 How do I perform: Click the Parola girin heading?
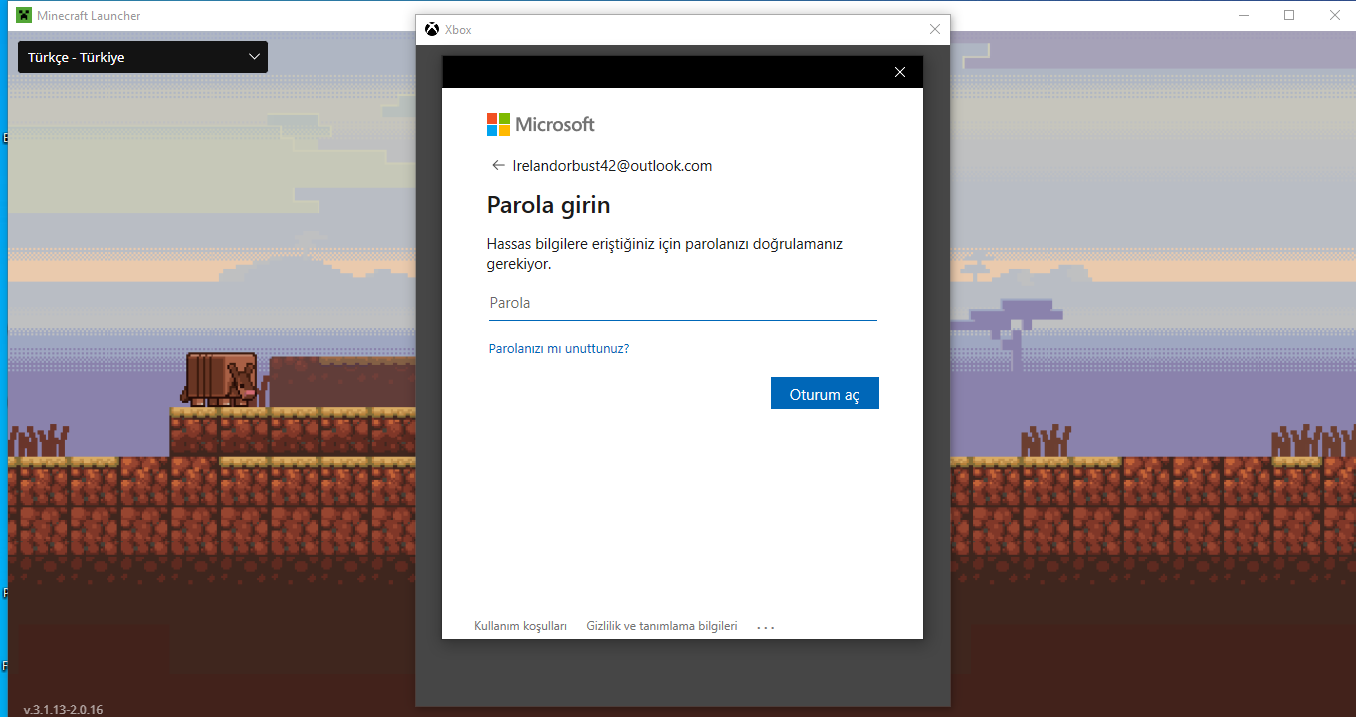pyautogui.click(x=548, y=206)
